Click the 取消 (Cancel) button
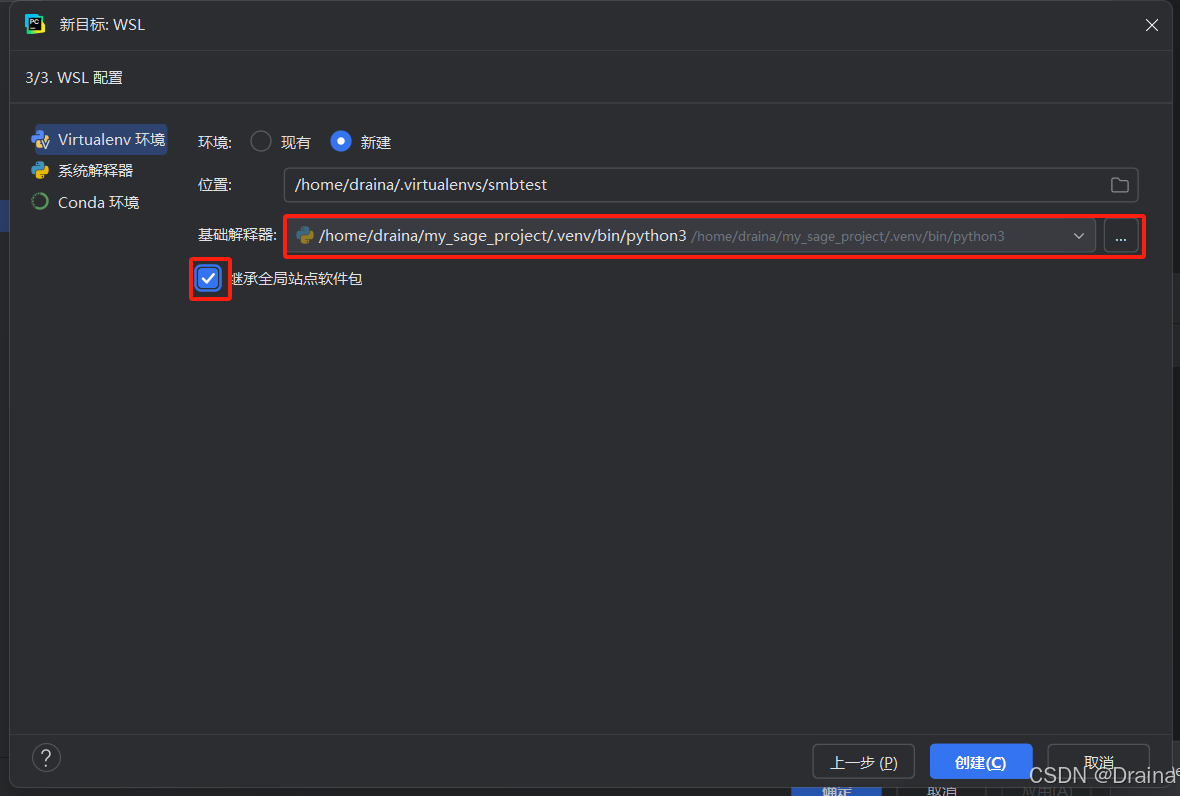The image size is (1180, 796). pyautogui.click(x=1098, y=760)
